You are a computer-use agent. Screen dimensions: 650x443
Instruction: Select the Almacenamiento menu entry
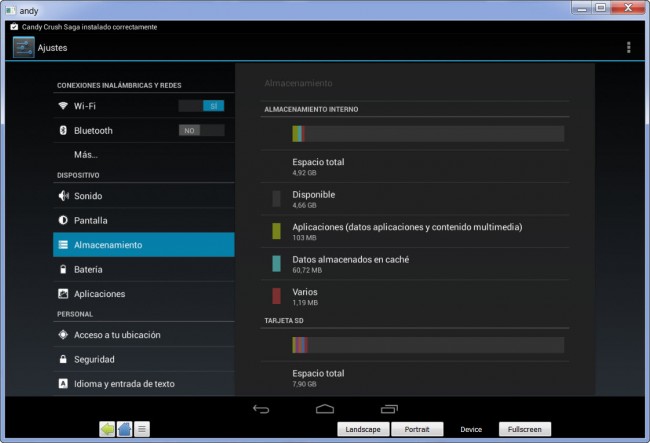(x=144, y=244)
